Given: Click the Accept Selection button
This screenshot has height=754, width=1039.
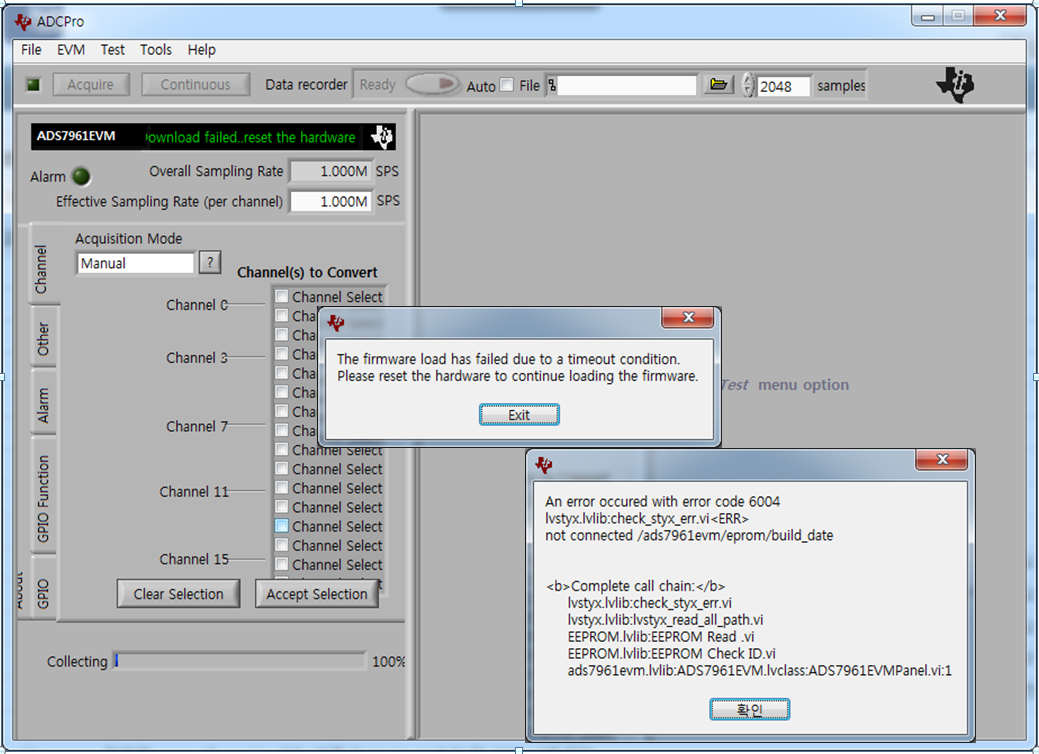Looking at the screenshot, I should [317, 594].
